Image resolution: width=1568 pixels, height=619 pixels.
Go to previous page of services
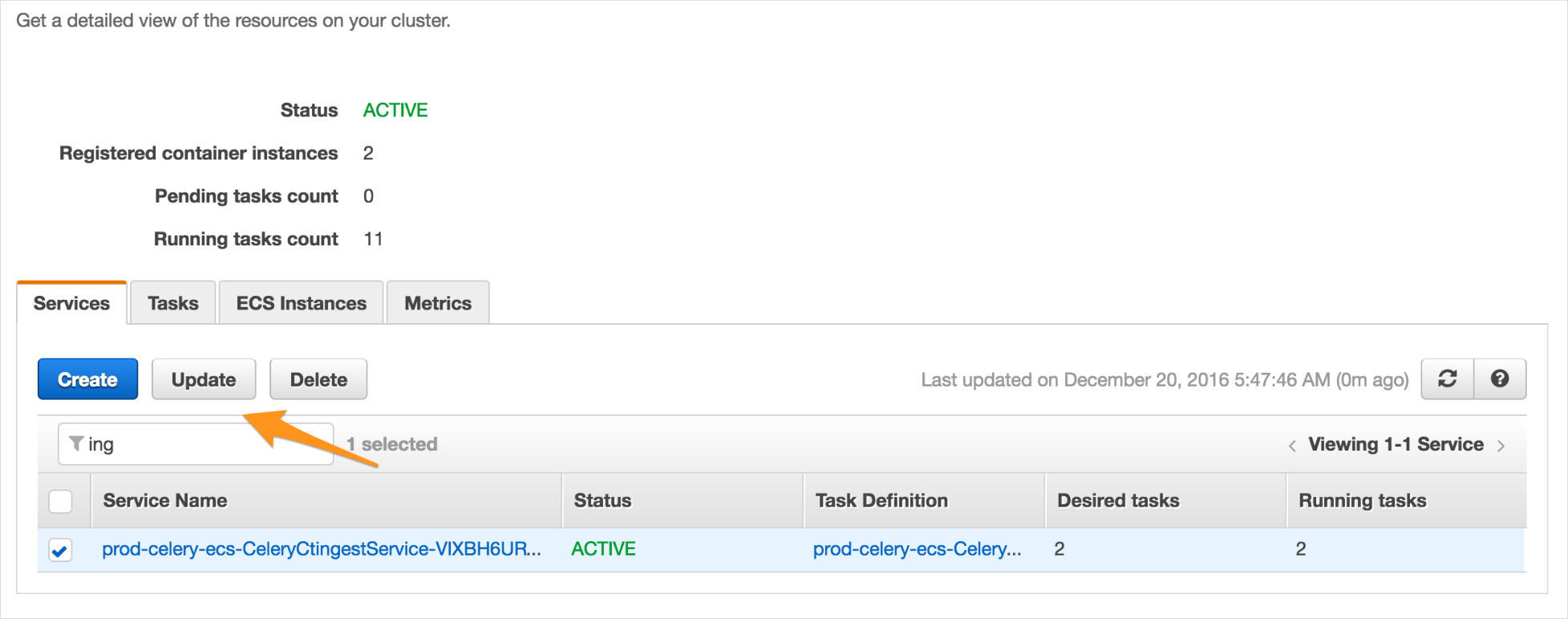click(1292, 446)
